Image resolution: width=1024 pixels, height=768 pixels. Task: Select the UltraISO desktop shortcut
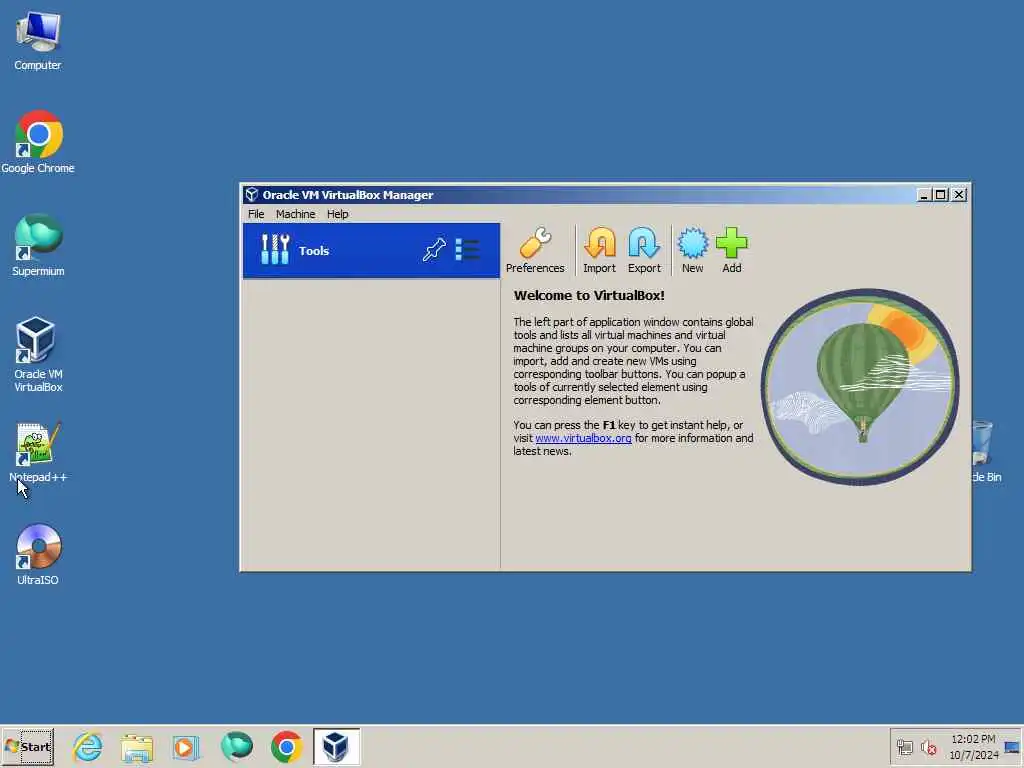pyautogui.click(x=38, y=554)
